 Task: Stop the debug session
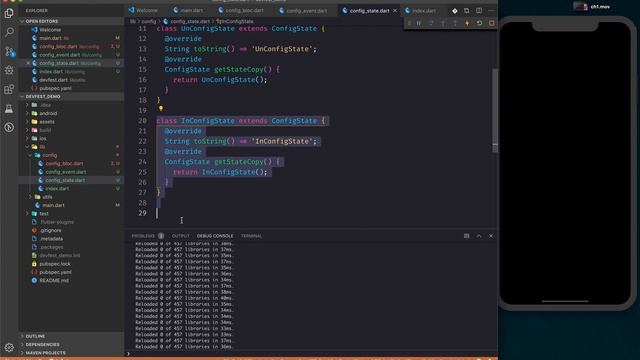click(491, 23)
